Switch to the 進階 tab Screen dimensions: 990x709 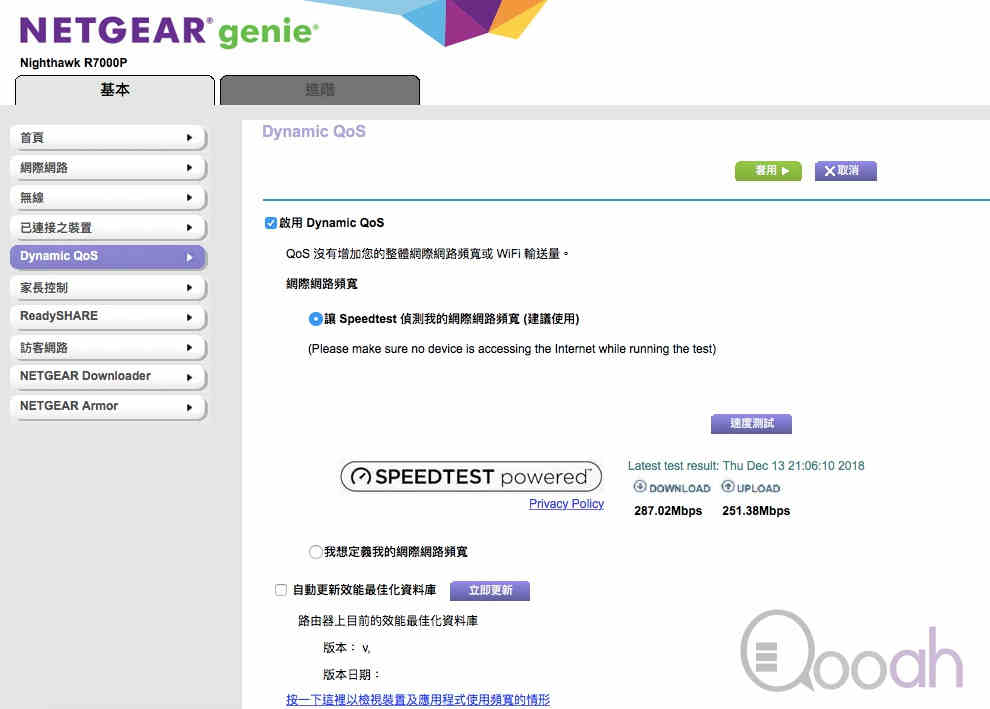[319, 90]
